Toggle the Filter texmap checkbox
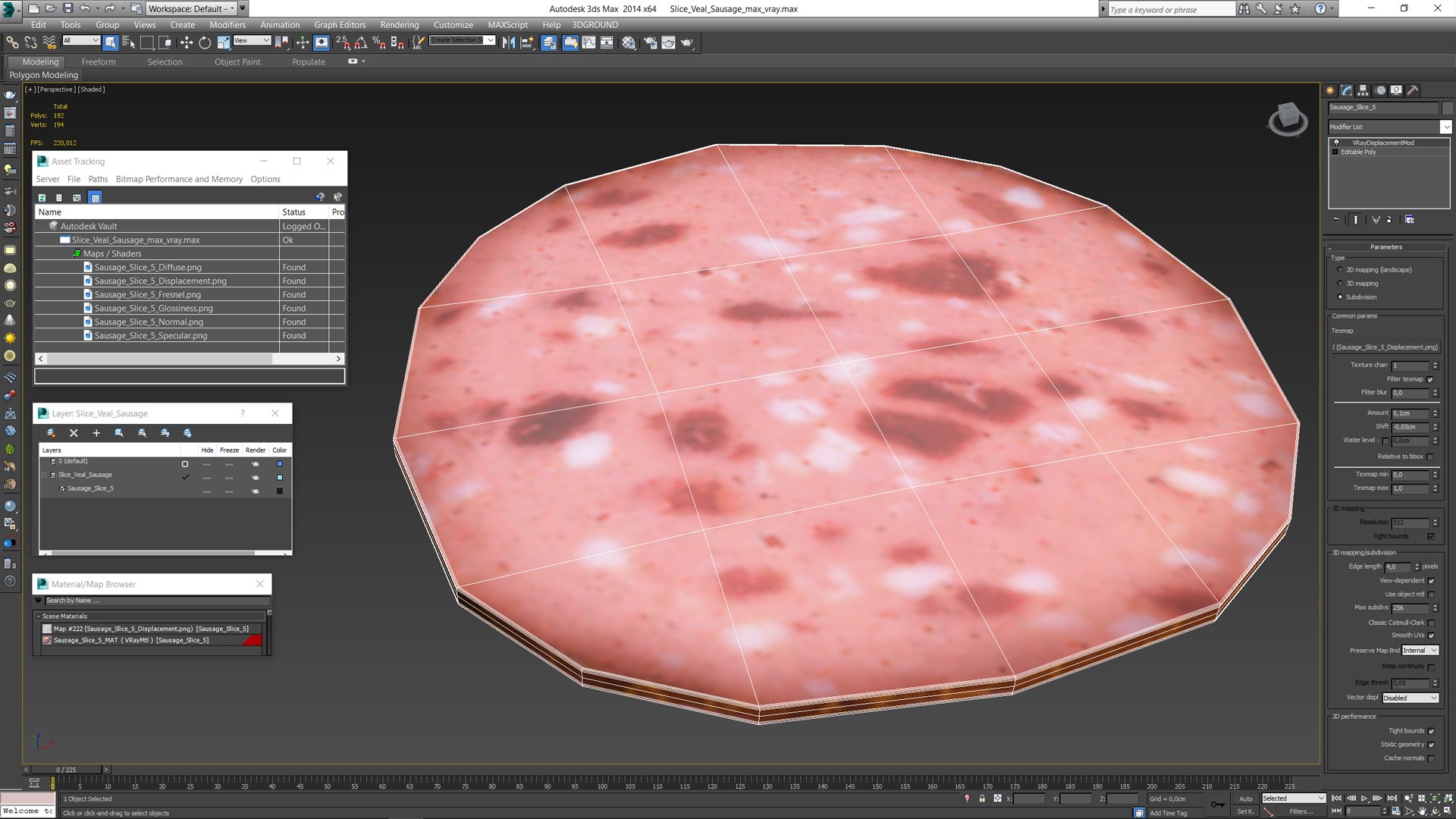The image size is (1456, 819). tap(1430, 379)
